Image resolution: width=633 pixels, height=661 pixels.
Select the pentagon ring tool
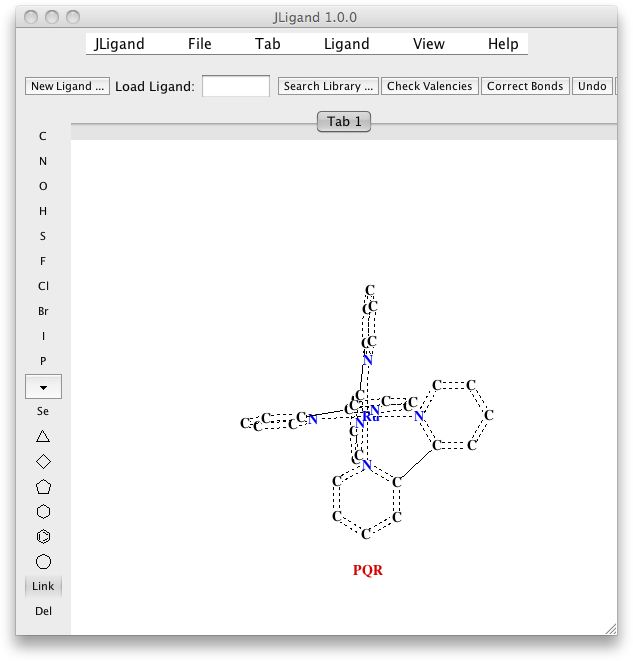(x=43, y=487)
